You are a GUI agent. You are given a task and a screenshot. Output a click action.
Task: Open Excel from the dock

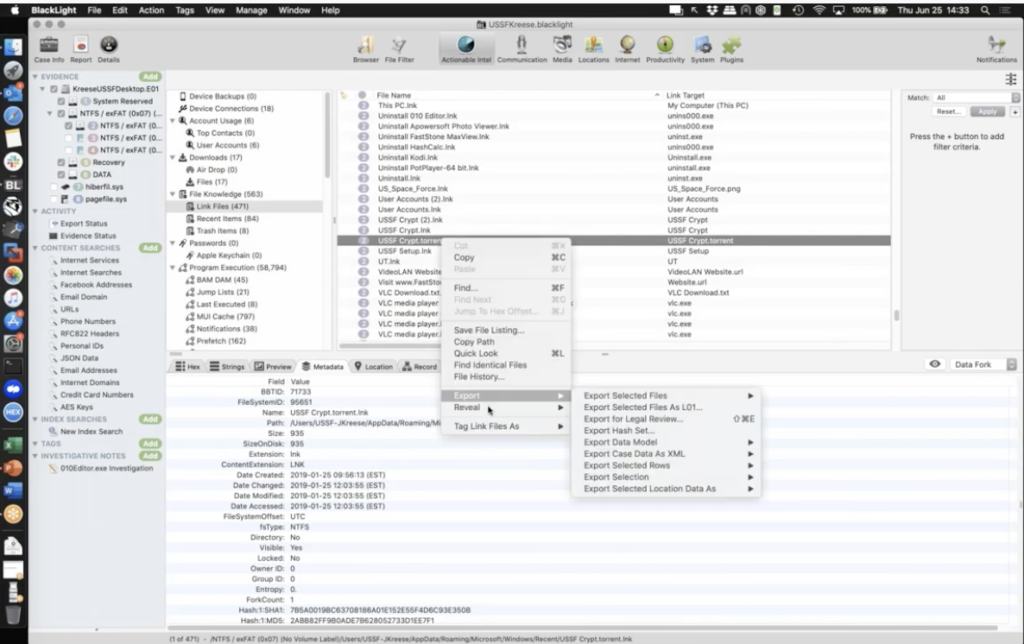pos(13,445)
